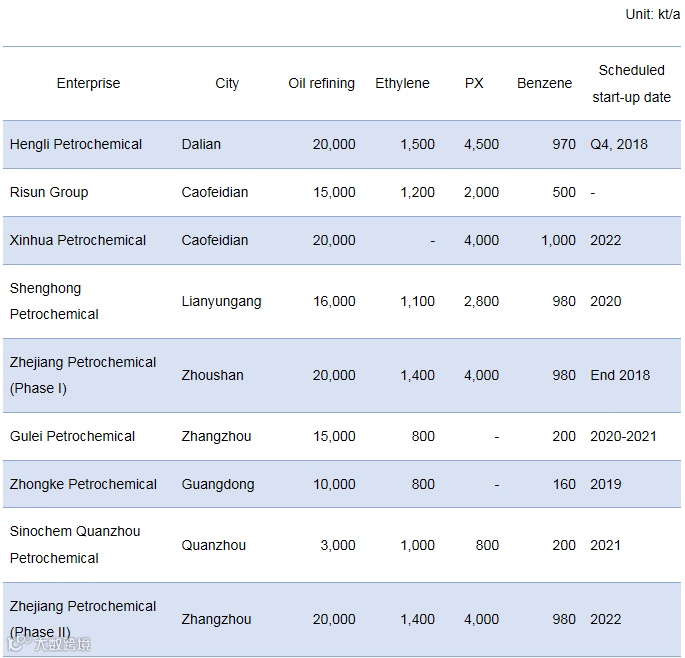Click the Gulei Petrochemical enterprise cell
Image resolution: width=685 pixels, height=658 pixels.
(72, 436)
